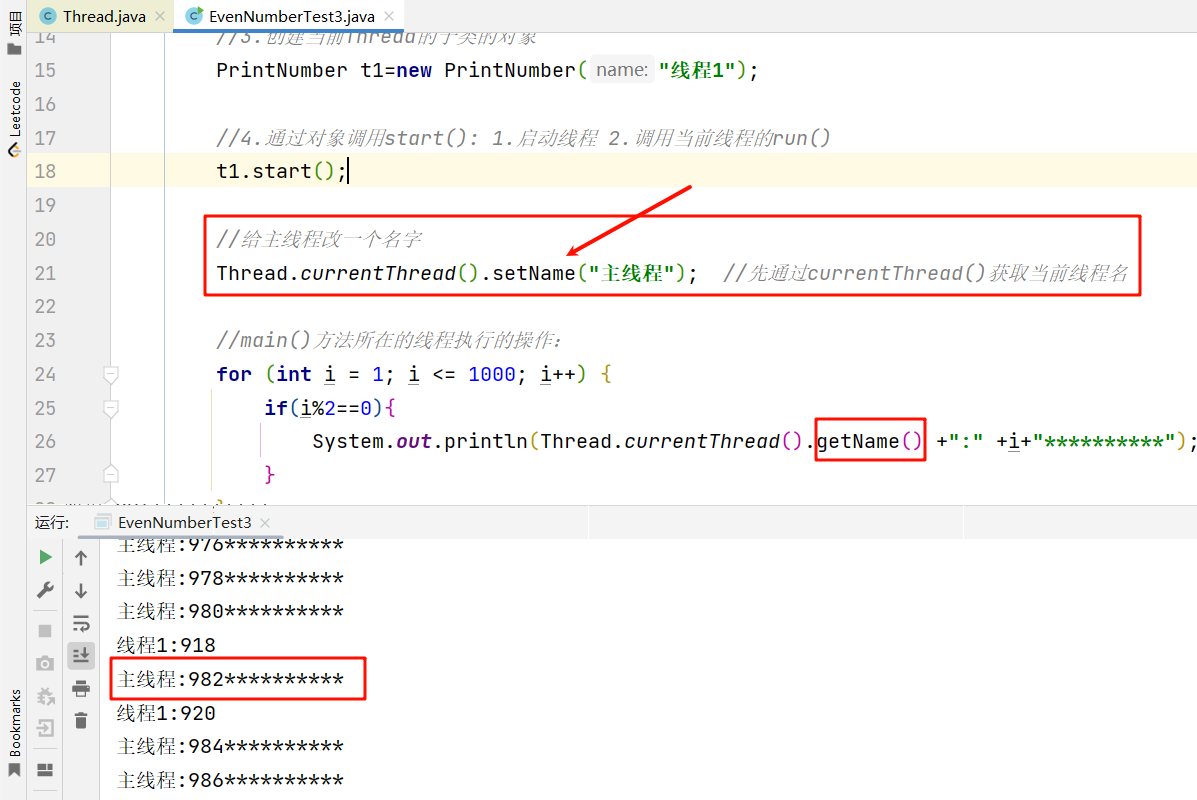Open the 项目 project tool window
The height and width of the screenshot is (800, 1197).
tap(14, 30)
